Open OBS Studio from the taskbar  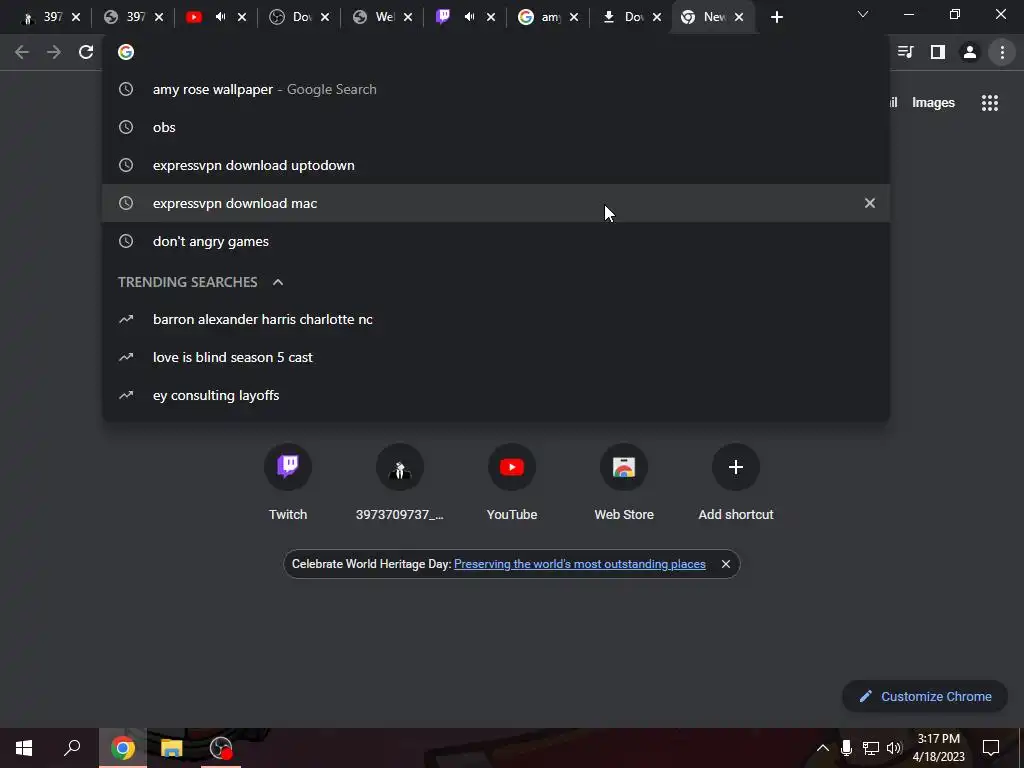coord(221,748)
